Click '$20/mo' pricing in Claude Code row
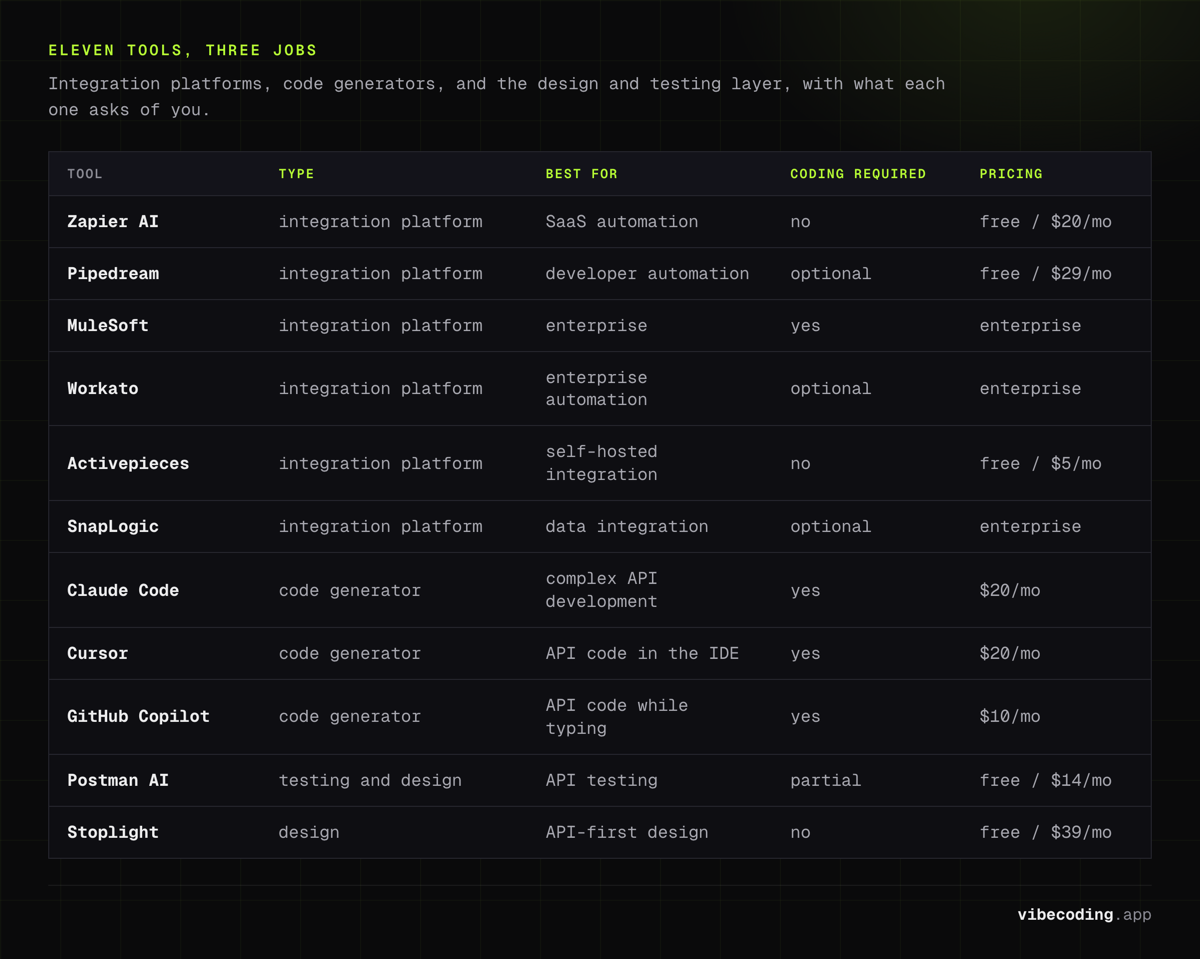 pyautogui.click(x=1010, y=591)
